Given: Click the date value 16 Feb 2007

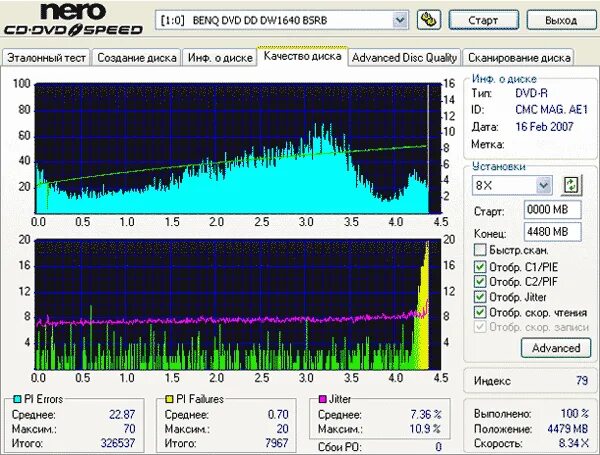Looking at the screenshot, I should [544, 127].
